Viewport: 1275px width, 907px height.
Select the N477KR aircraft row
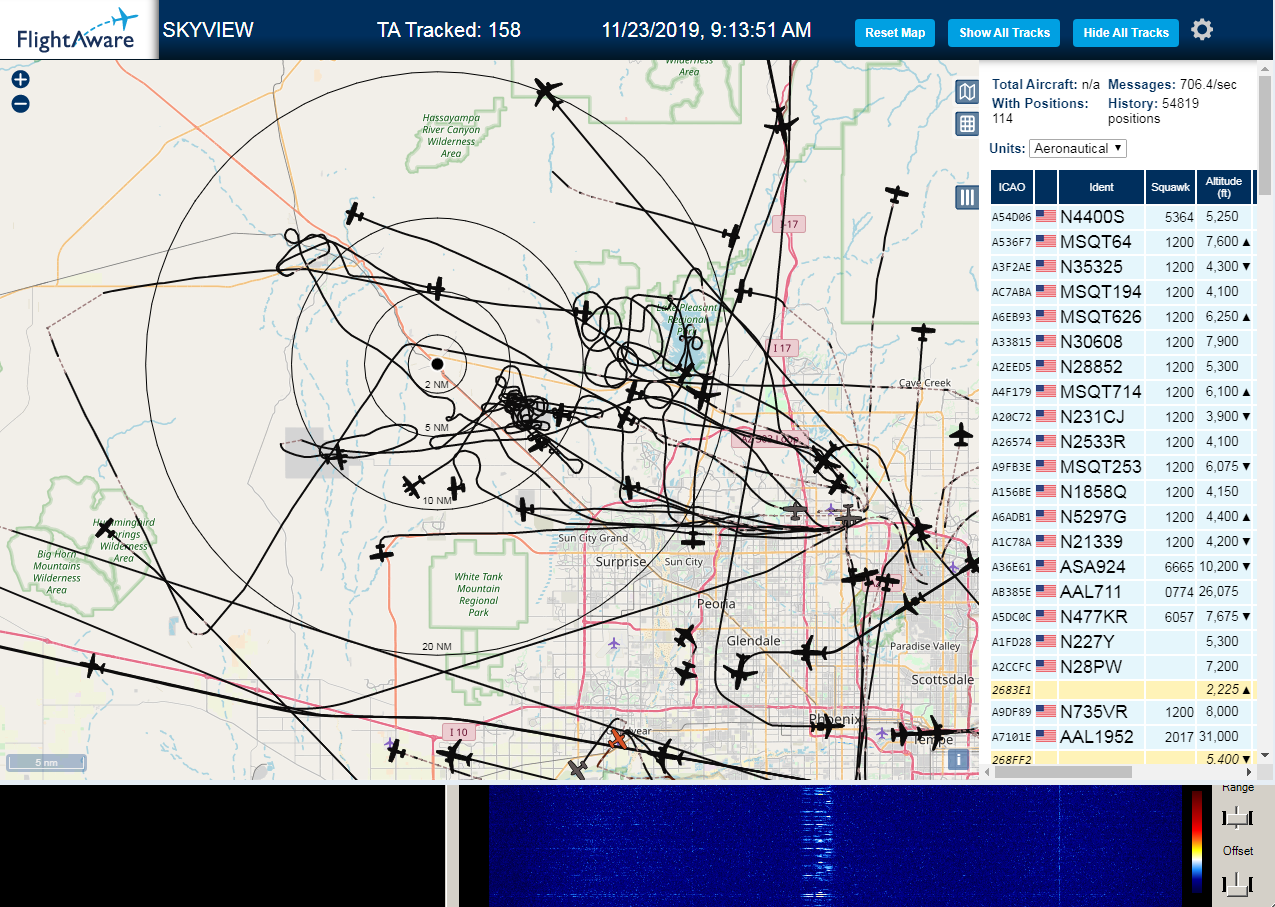tap(1123, 616)
